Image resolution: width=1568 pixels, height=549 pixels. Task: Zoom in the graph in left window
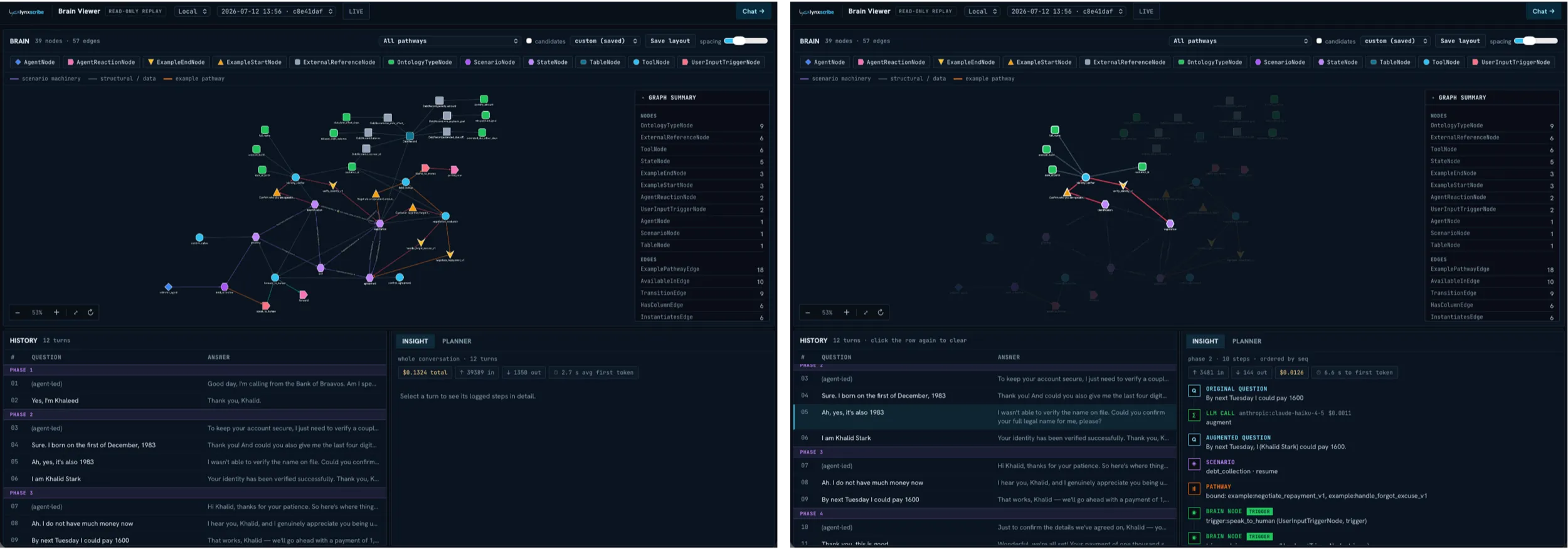click(56, 312)
